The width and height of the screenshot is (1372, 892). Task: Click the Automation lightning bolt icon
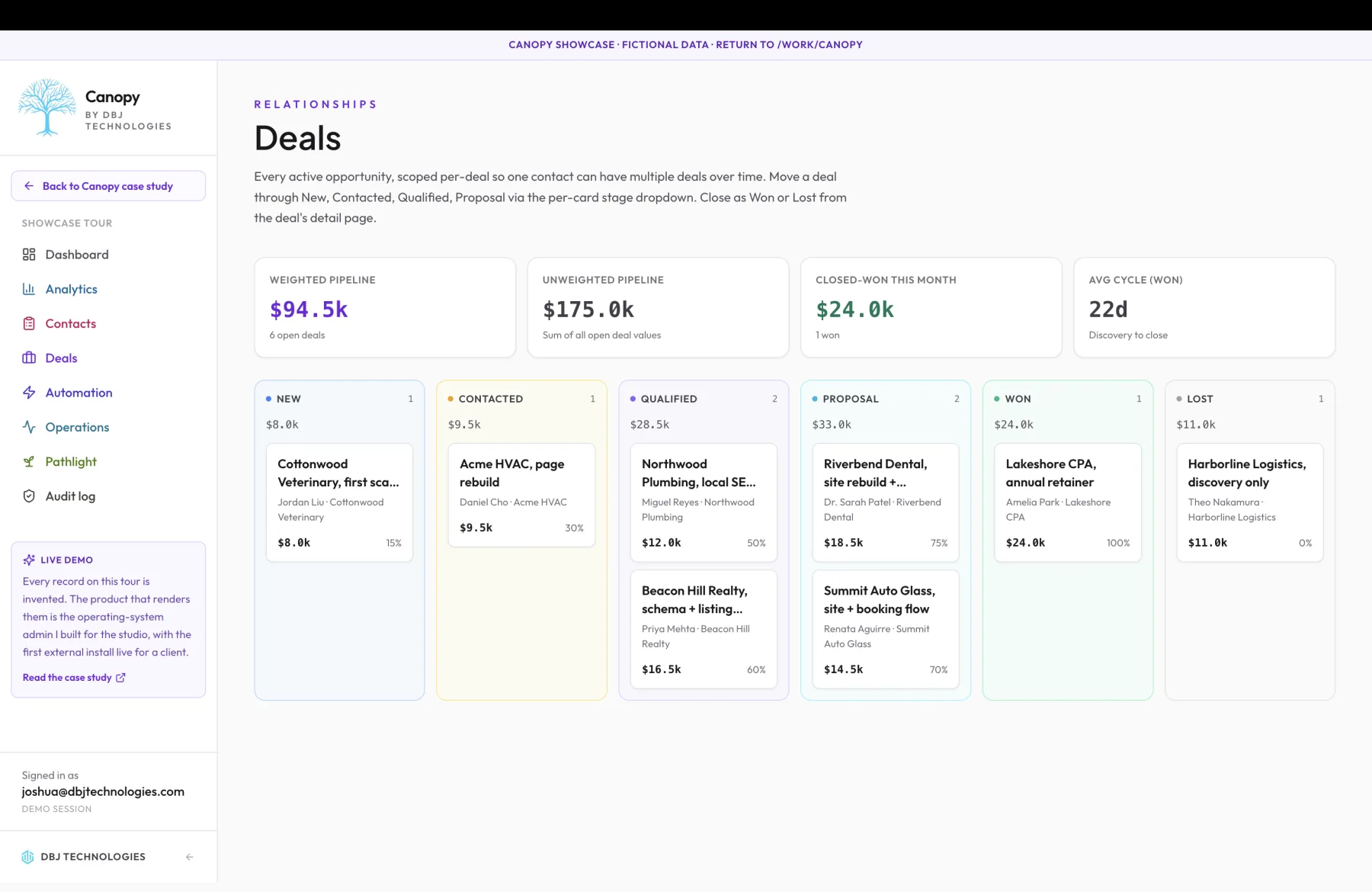coord(29,393)
